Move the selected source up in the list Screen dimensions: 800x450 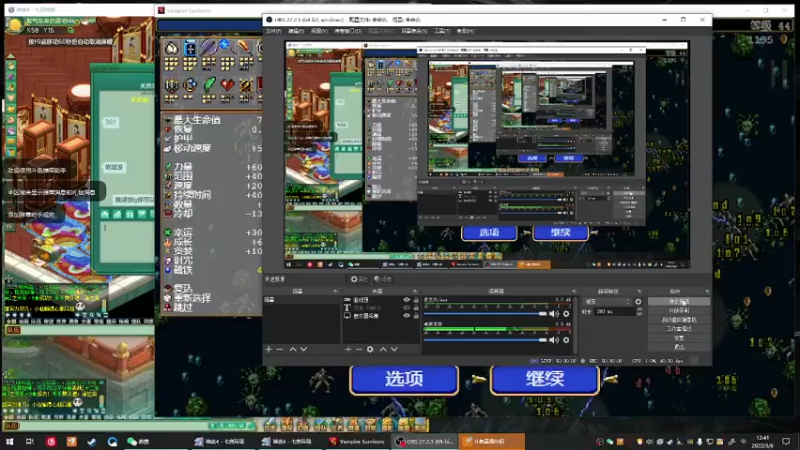(383, 349)
